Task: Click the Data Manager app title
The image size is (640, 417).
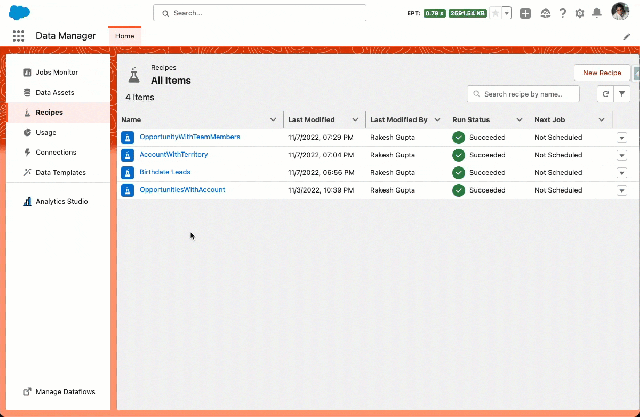Action: tap(65, 36)
